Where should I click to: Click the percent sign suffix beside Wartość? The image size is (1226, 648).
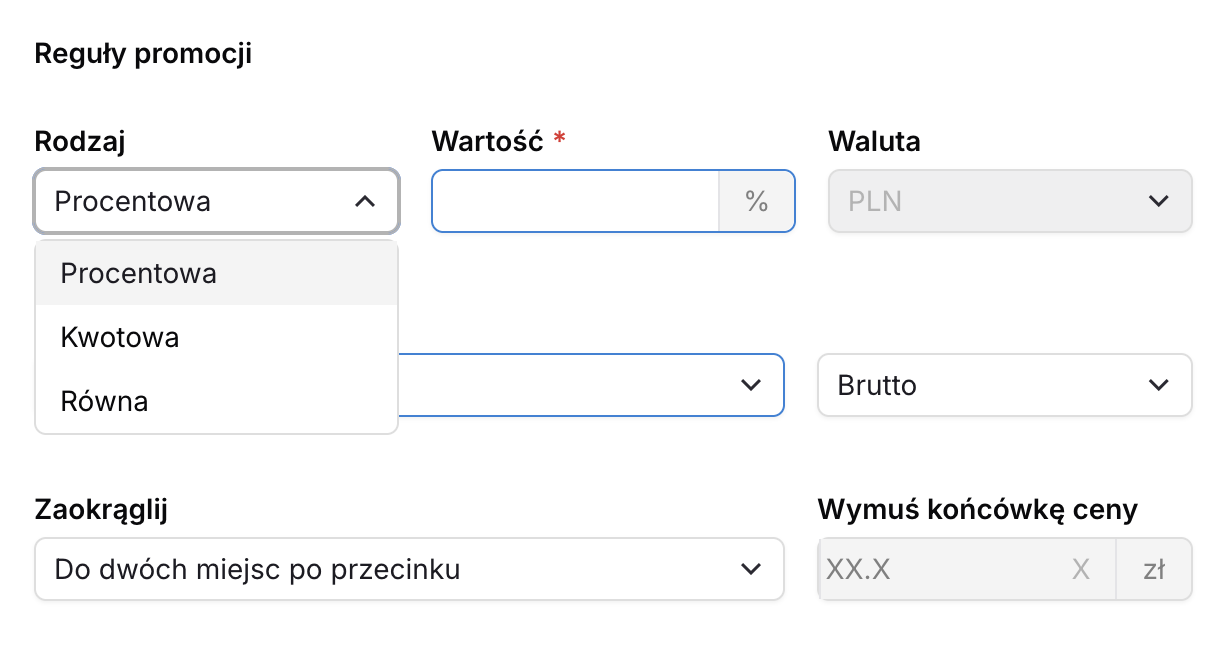coord(756,202)
